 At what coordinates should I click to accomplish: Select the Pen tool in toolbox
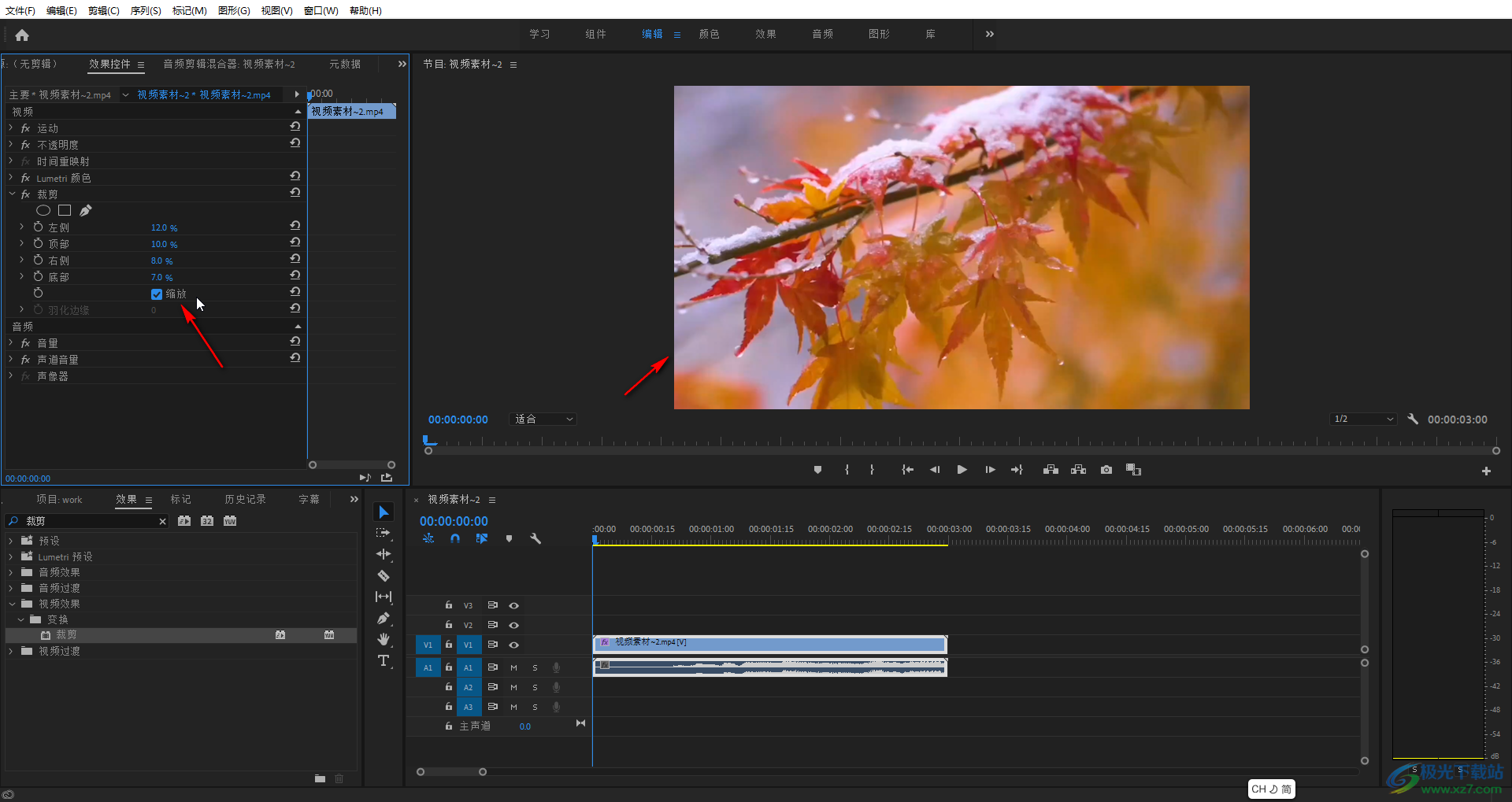click(384, 618)
